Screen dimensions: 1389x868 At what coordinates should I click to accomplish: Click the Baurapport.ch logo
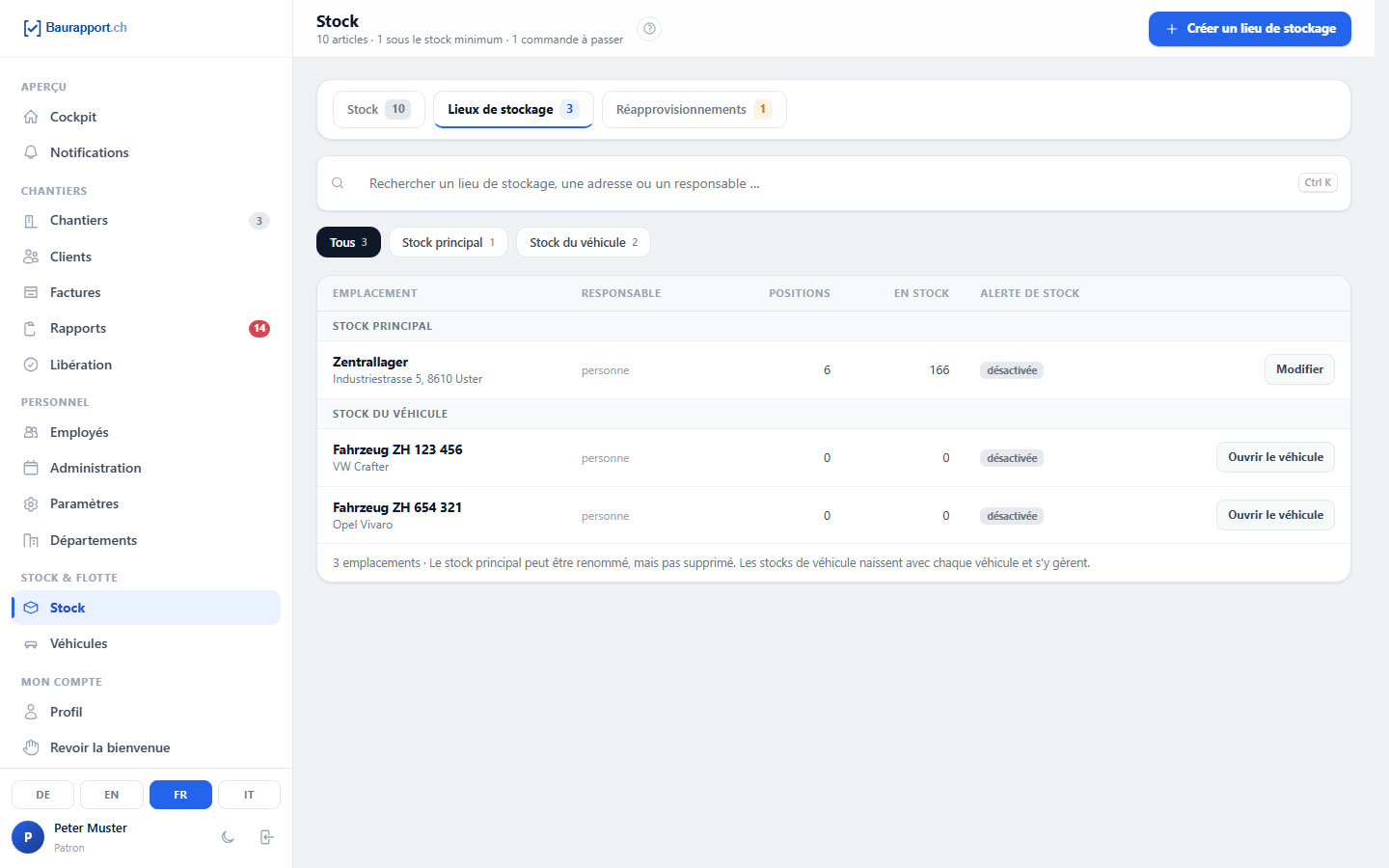click(x=74, y=28)
